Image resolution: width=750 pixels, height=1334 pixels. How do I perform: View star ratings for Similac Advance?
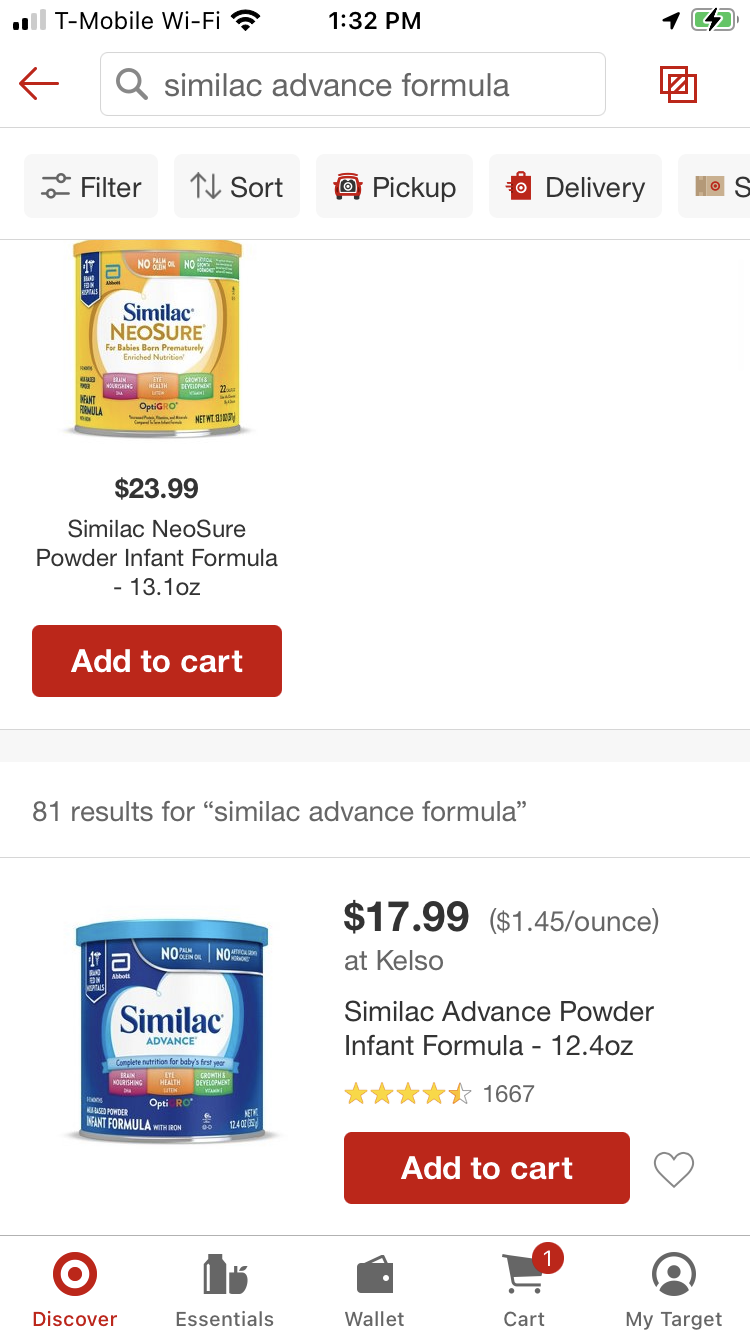[x=408, y=1094]
